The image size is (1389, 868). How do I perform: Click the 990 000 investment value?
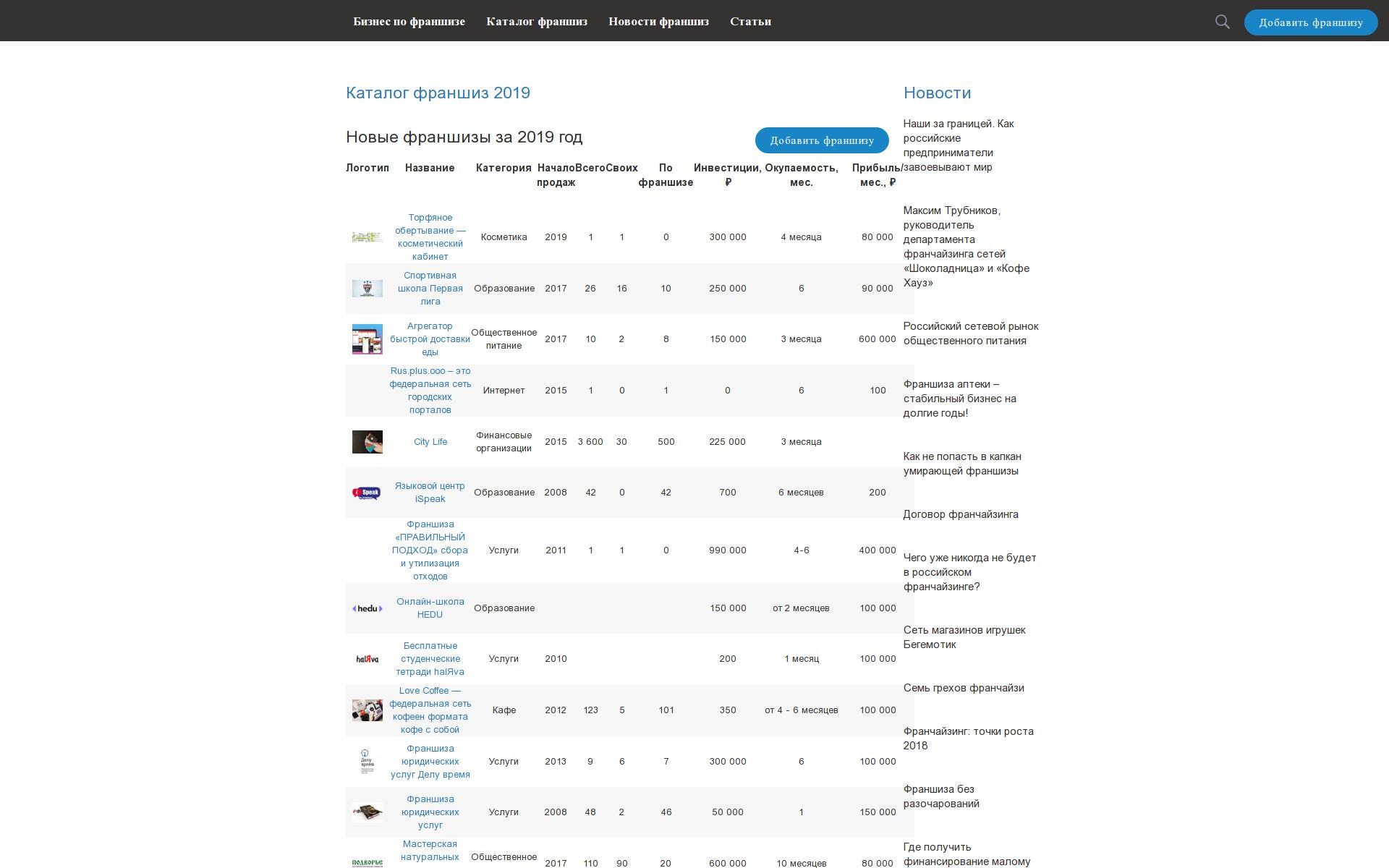[x=728, y=550]
